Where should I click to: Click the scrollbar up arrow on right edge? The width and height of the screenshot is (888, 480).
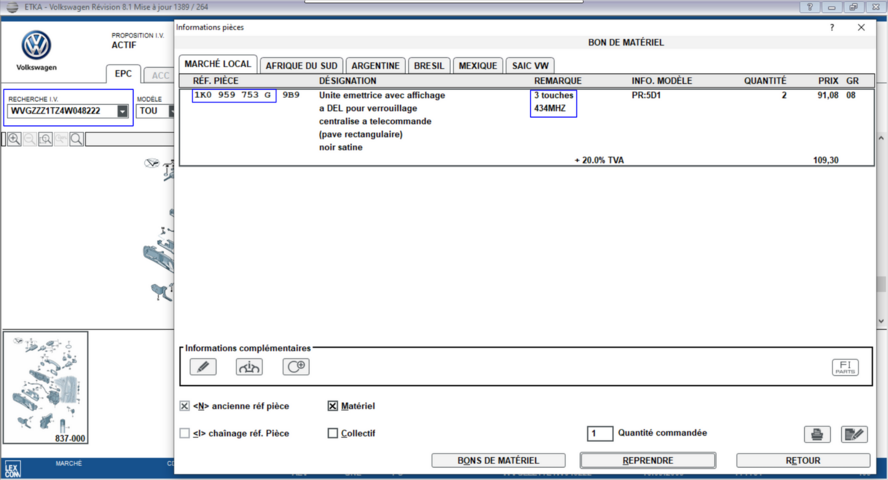coord(881,138)
